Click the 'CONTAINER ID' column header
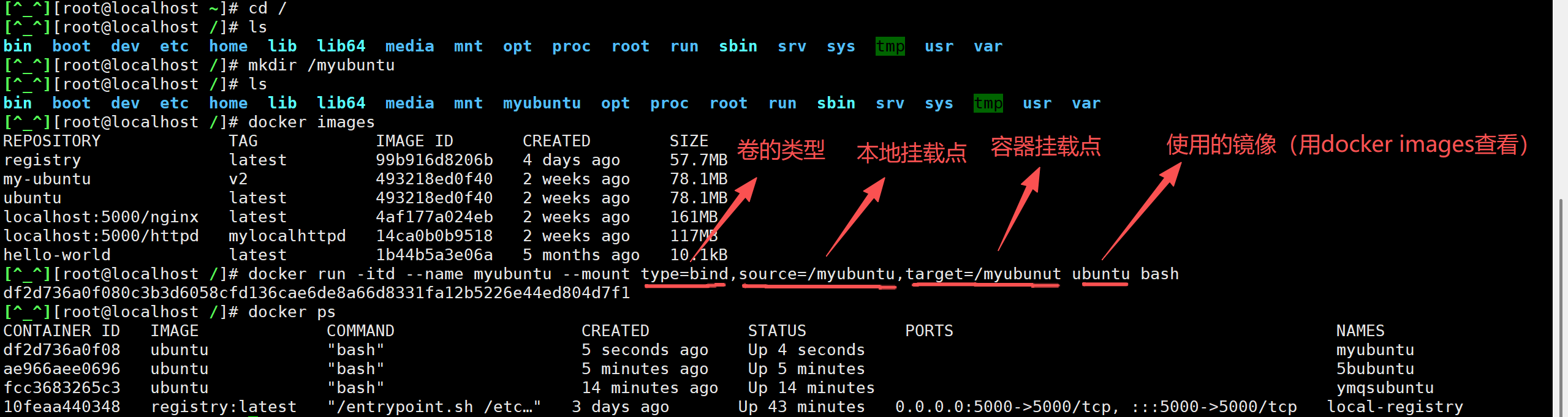This screenshot has height=417, width=1568. point(62,331)
